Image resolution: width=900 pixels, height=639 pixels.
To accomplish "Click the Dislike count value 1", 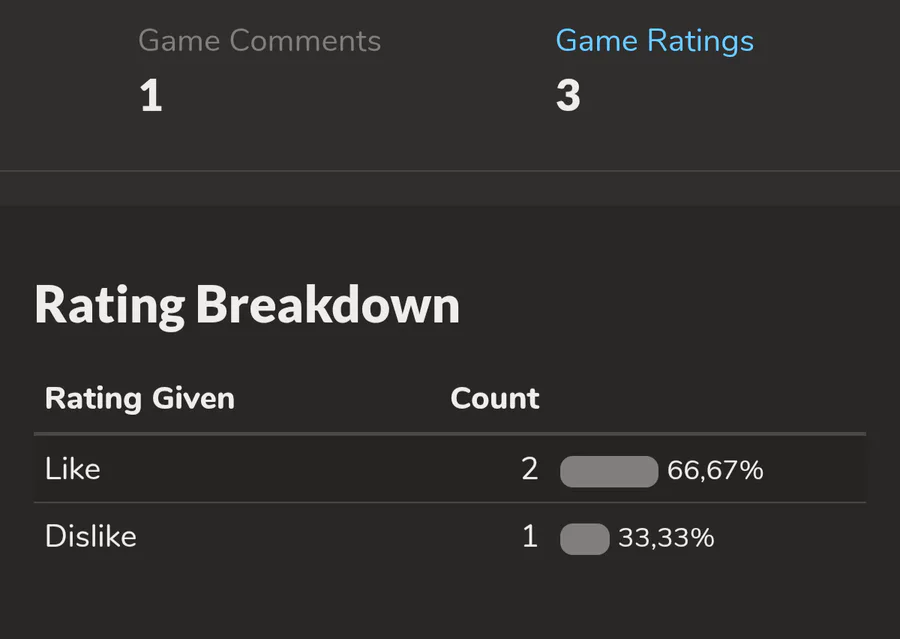I will point(530,537).
